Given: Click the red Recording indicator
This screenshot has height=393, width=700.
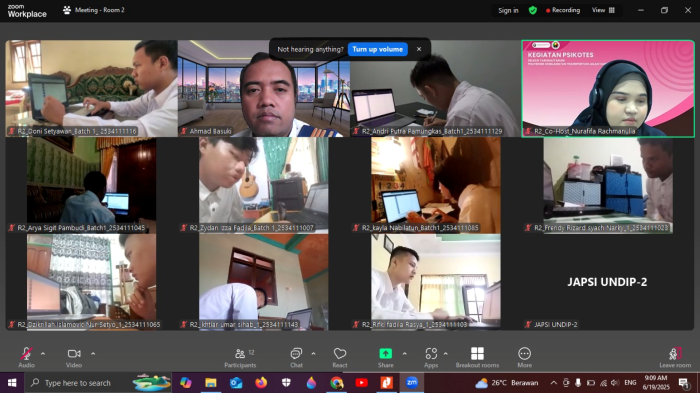Looking at the screenshot, I should 563,10.
